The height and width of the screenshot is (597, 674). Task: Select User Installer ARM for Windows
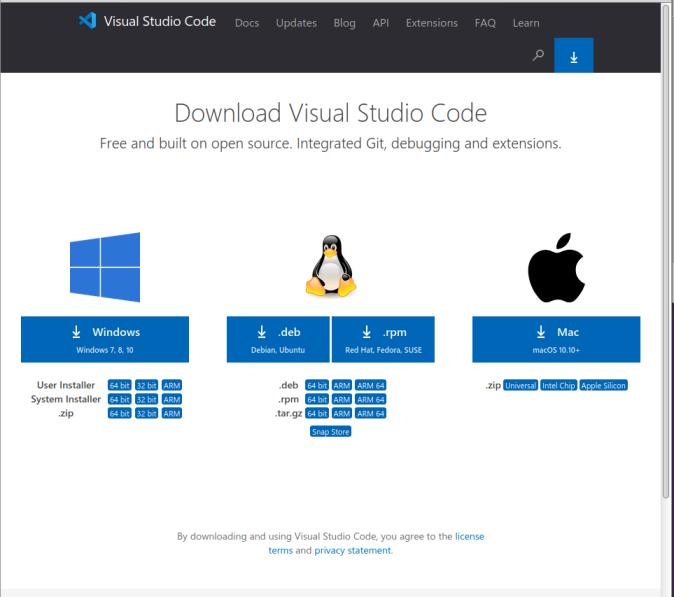pos(172,385)
